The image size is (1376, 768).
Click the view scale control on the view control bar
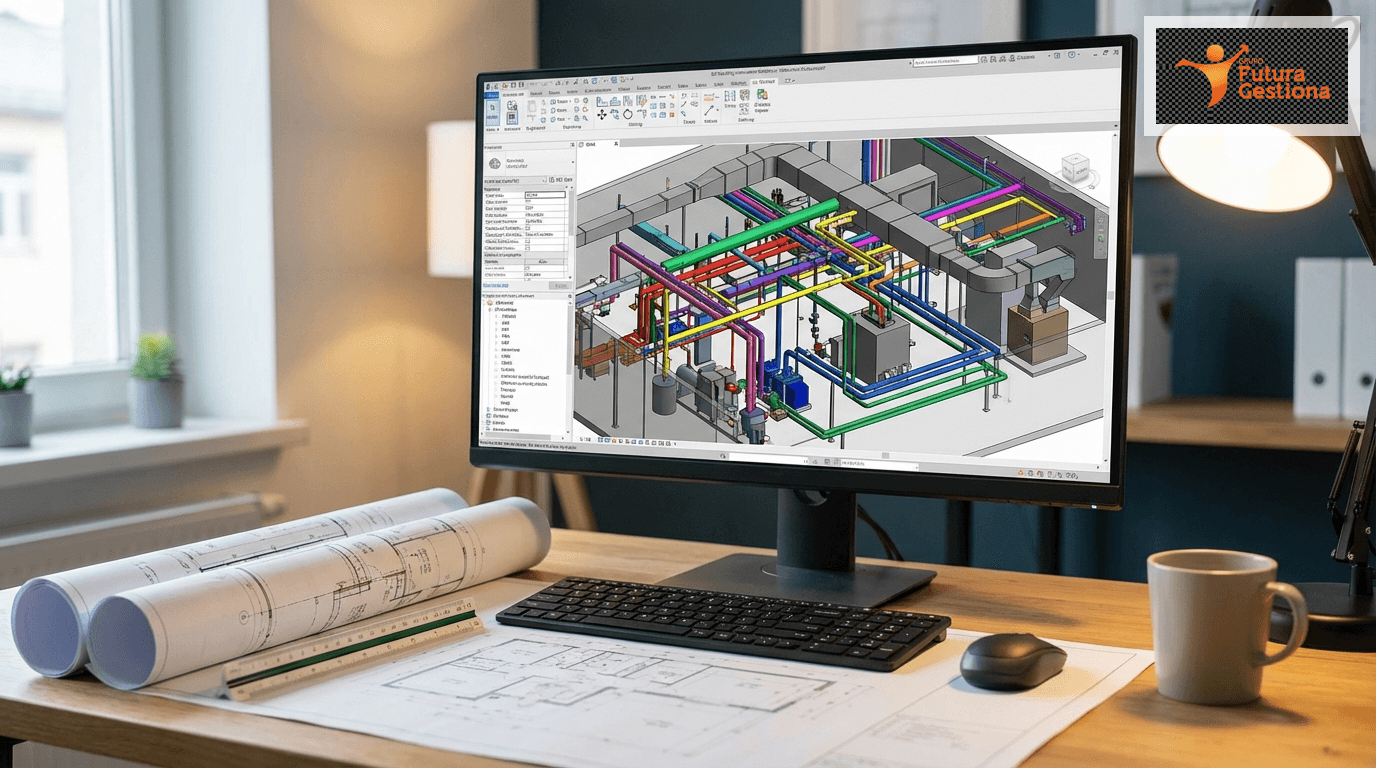tap(585, 440)
